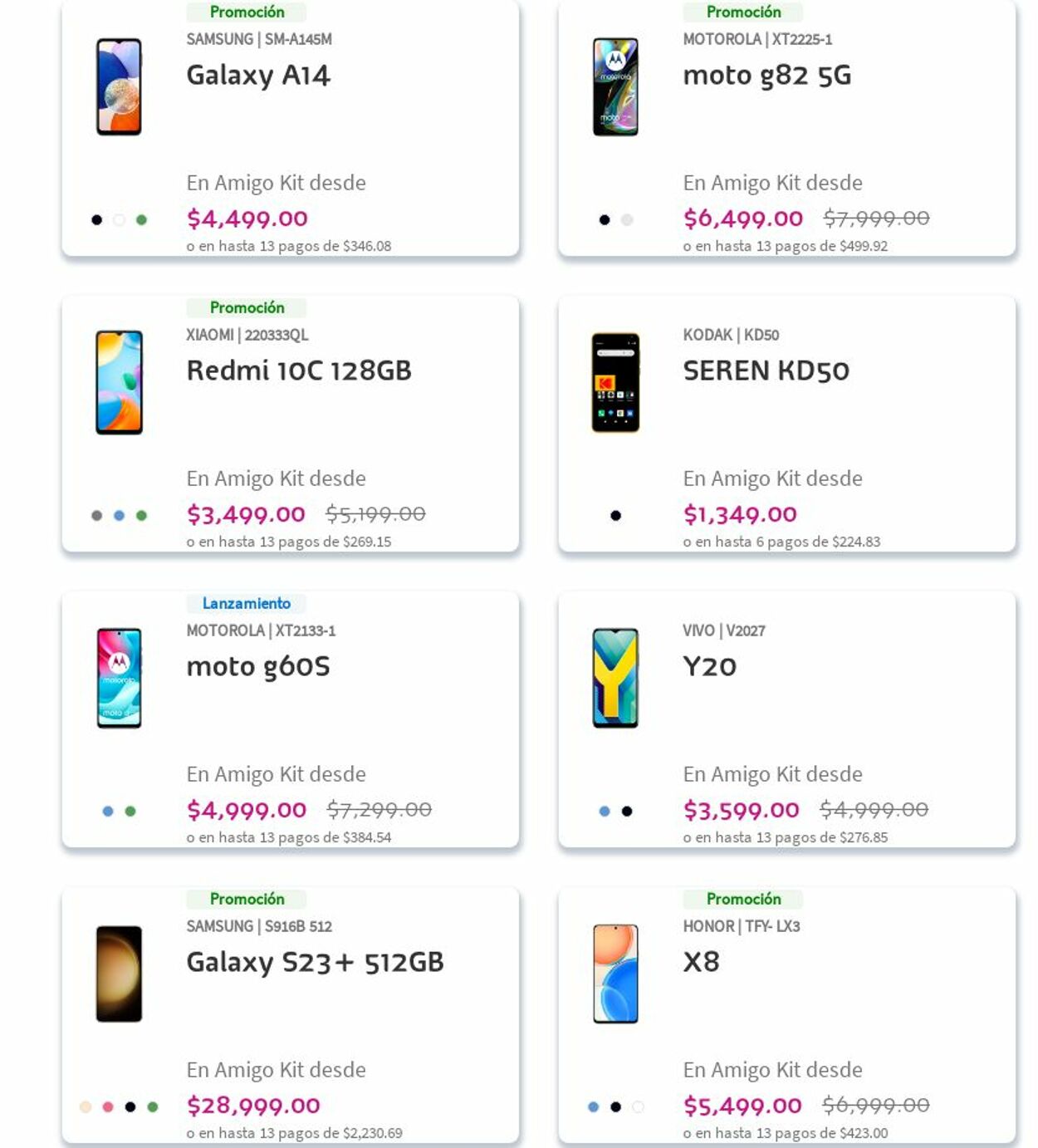Click the SEREN KD50 product name
The height and width of the screenshot is (1148, 1038).
coord(766,370)
